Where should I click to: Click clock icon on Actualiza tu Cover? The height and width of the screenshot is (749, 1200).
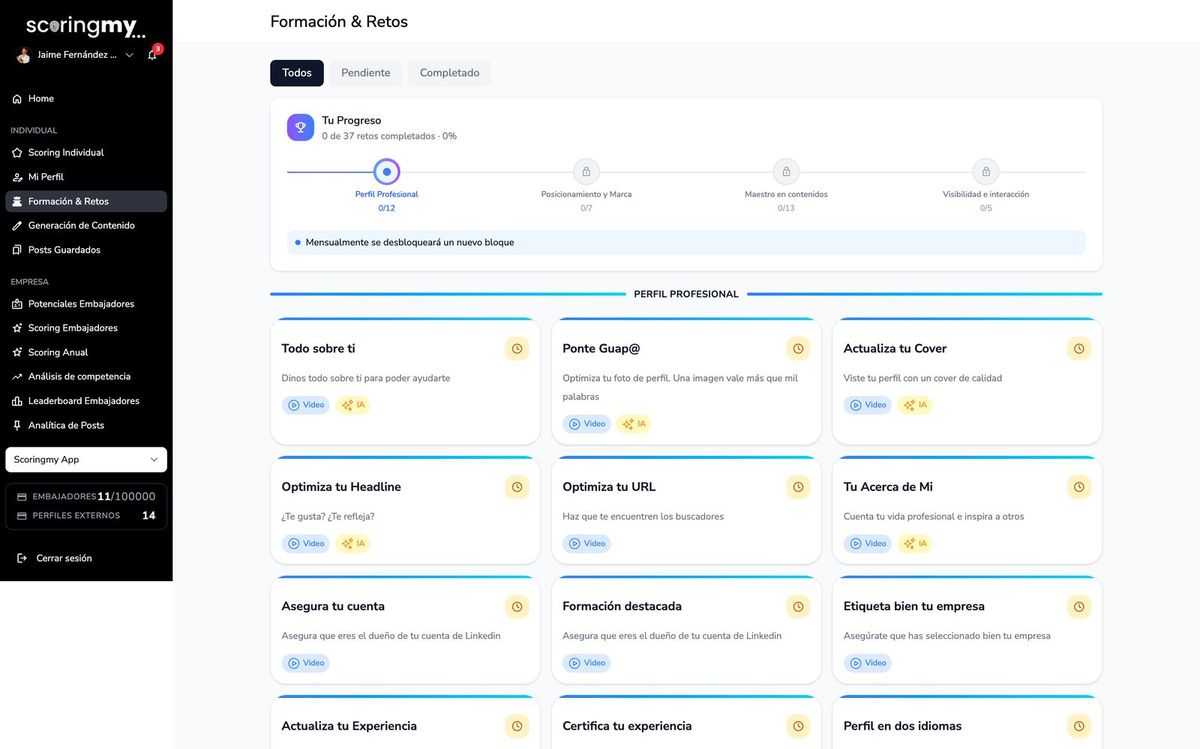click(1079, 349)
